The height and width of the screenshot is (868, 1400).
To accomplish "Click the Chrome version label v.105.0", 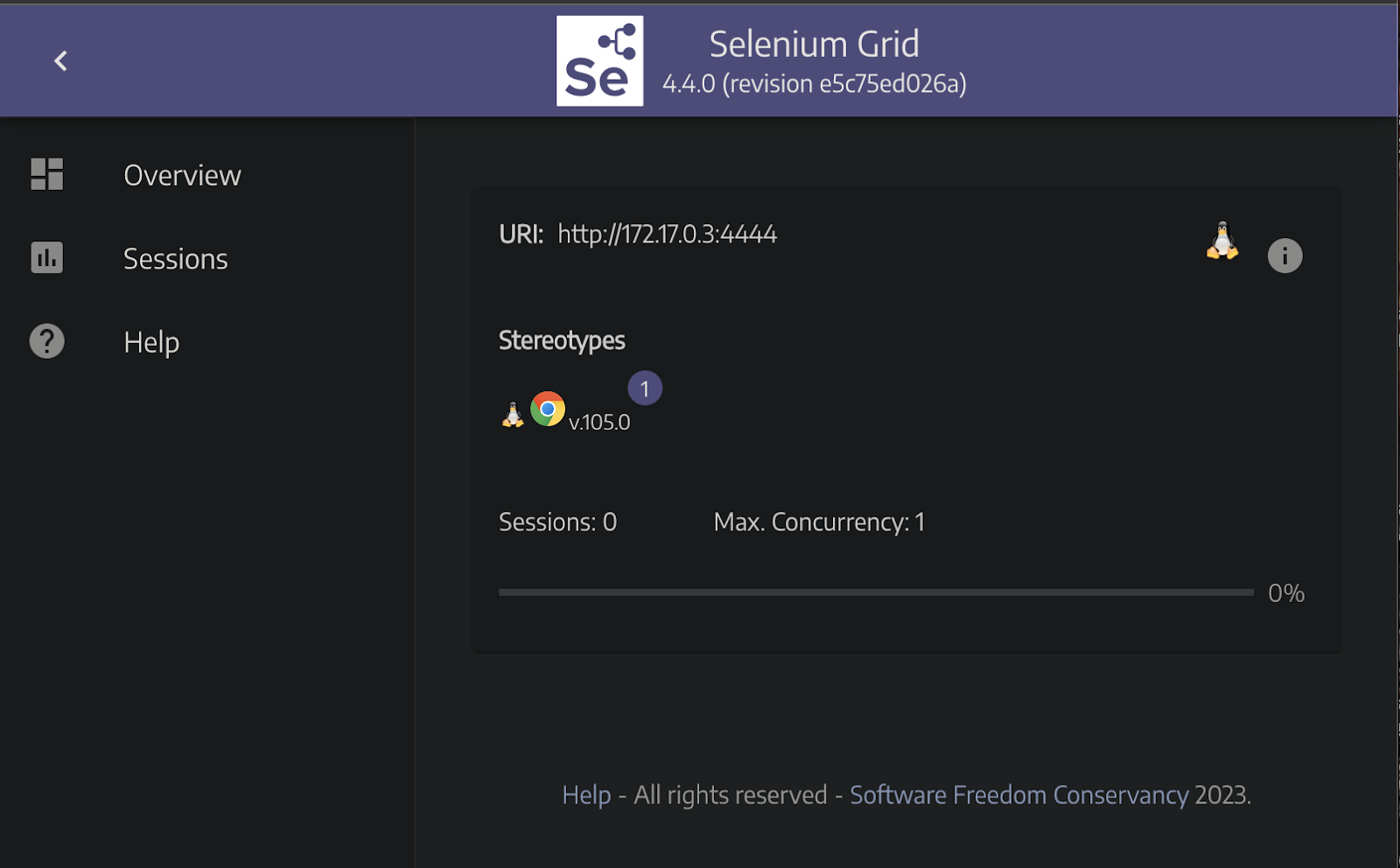I will pos(599,423).
